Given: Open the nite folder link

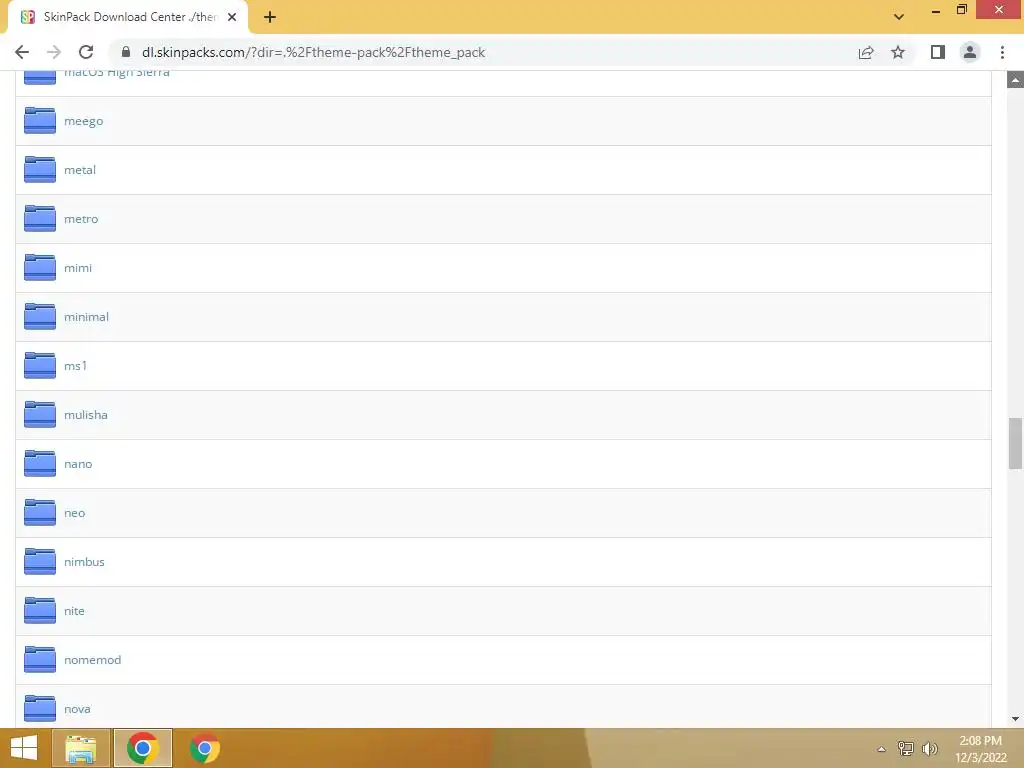Looking at the screenshot, I should [x=74, y=611].
